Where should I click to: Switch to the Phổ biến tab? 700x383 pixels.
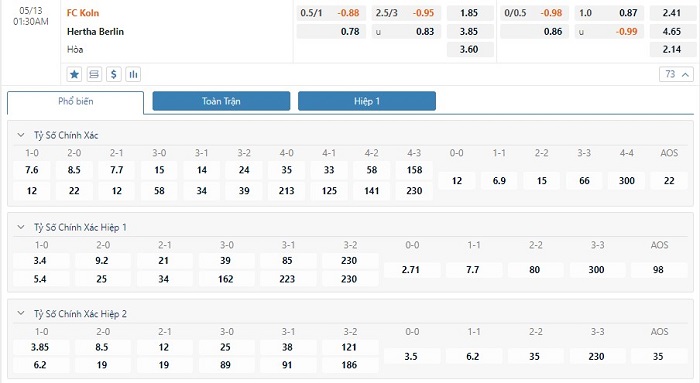(75, 102)
